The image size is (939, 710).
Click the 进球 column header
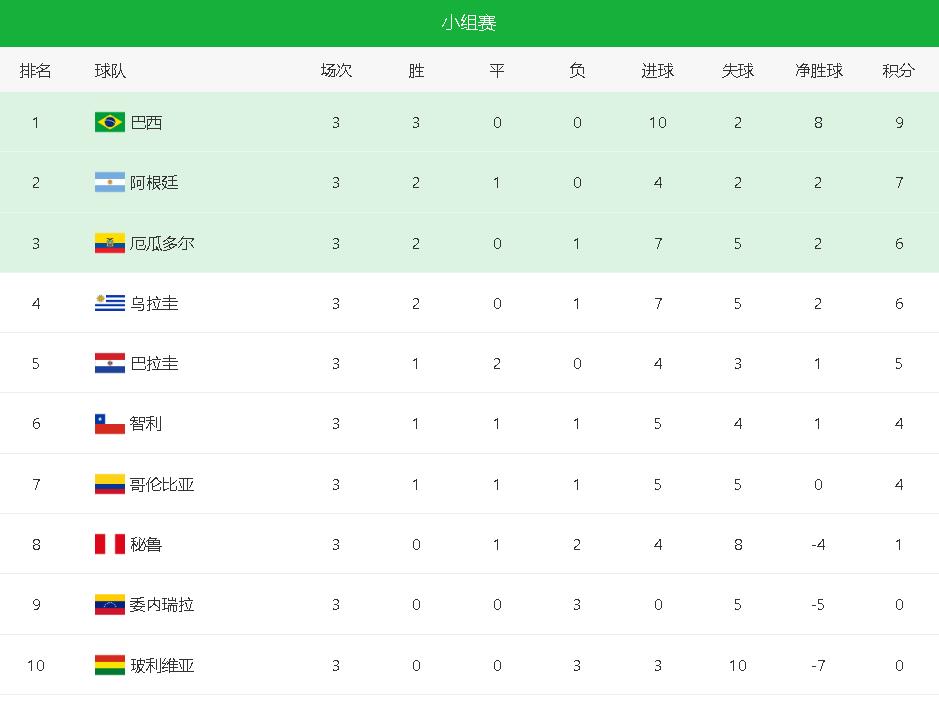(657, 71)
